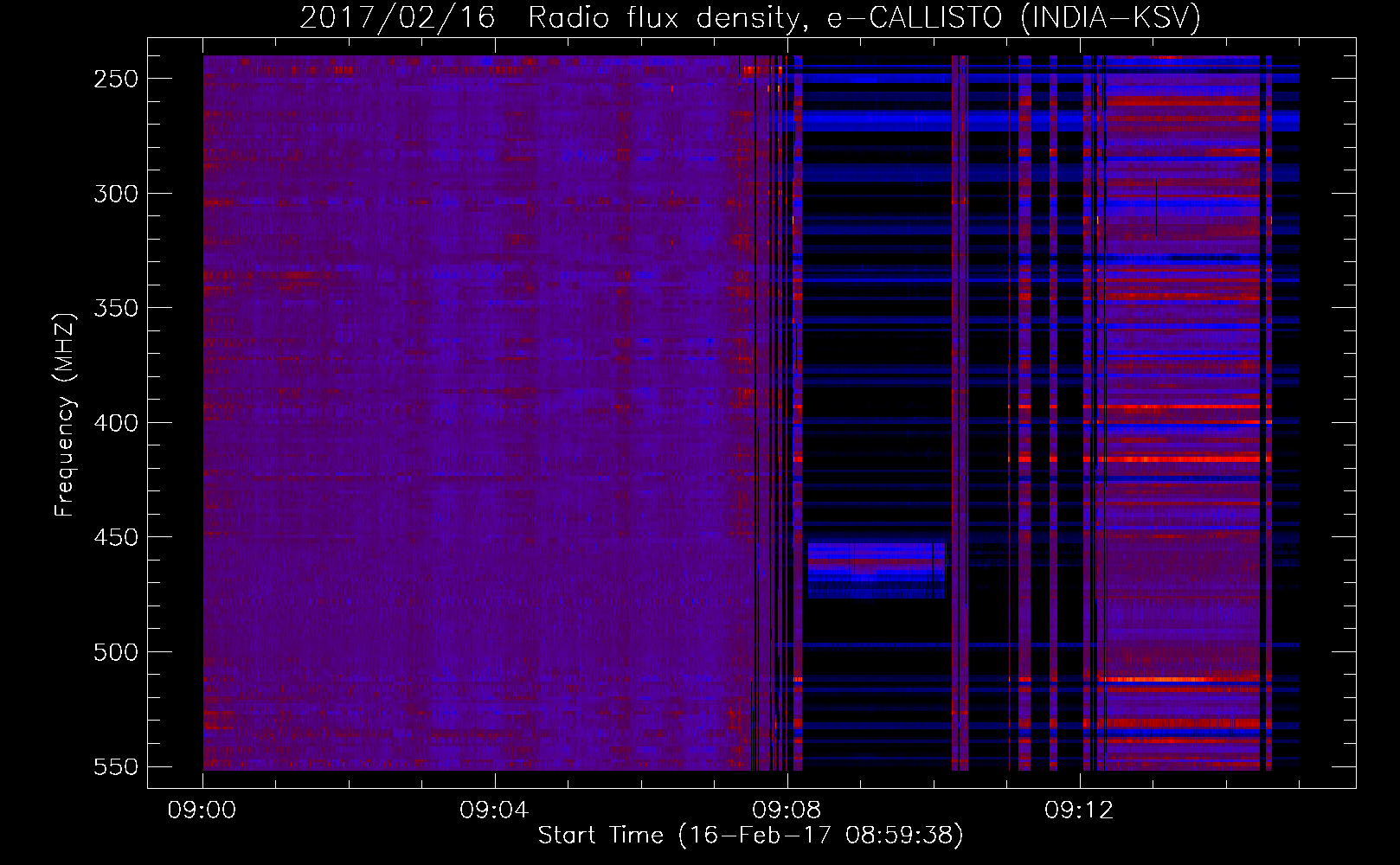Click the isolated blue-red burst patch near 460 MHz

click(877, 570)
